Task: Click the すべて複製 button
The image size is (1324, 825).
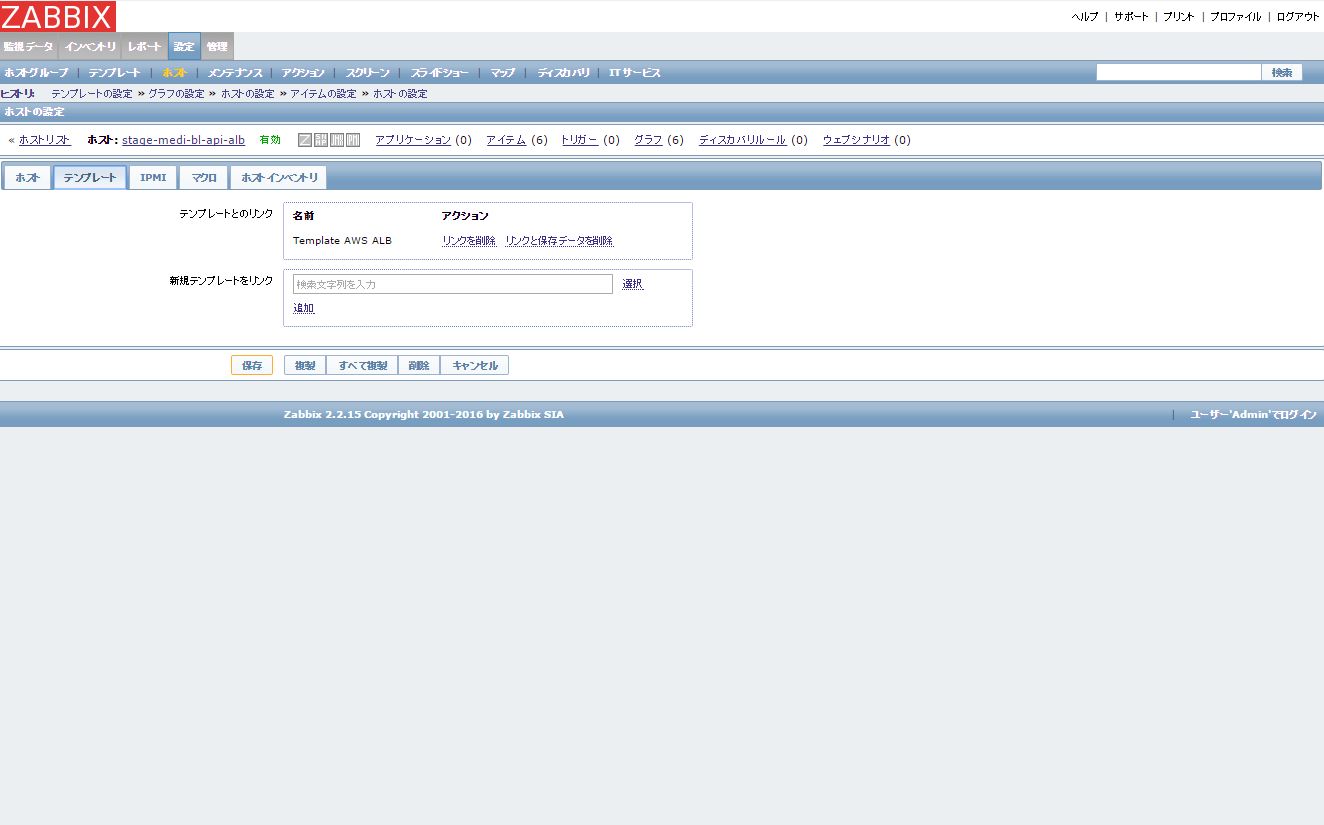Action: (x=361, y=365)
